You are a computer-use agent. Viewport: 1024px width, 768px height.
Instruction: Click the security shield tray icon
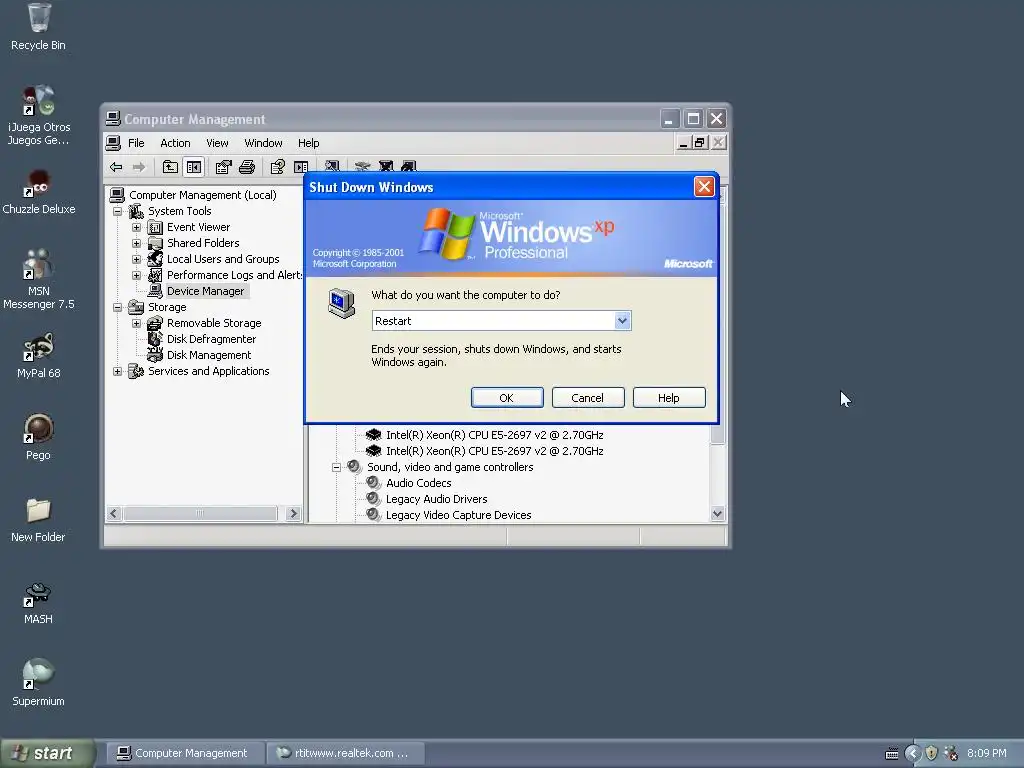tap(932, 754)
